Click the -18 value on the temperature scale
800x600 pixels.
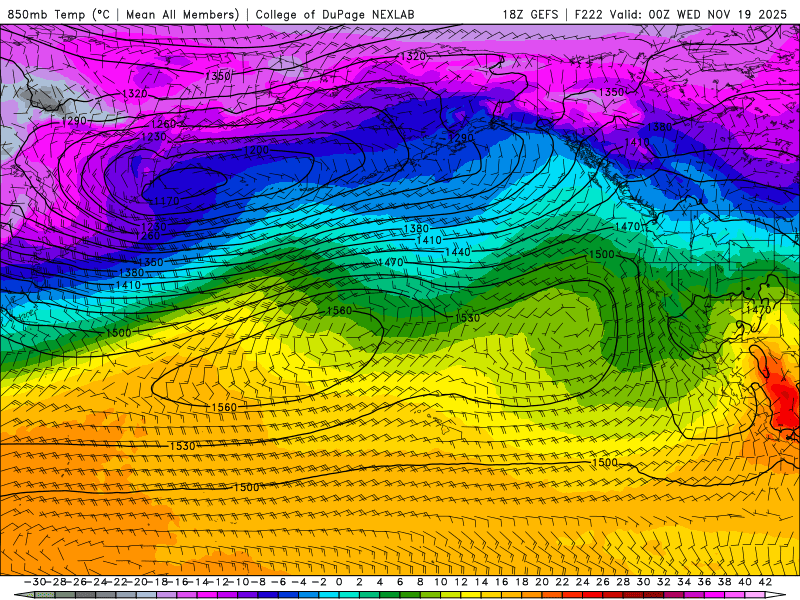[x=157, y=582]
